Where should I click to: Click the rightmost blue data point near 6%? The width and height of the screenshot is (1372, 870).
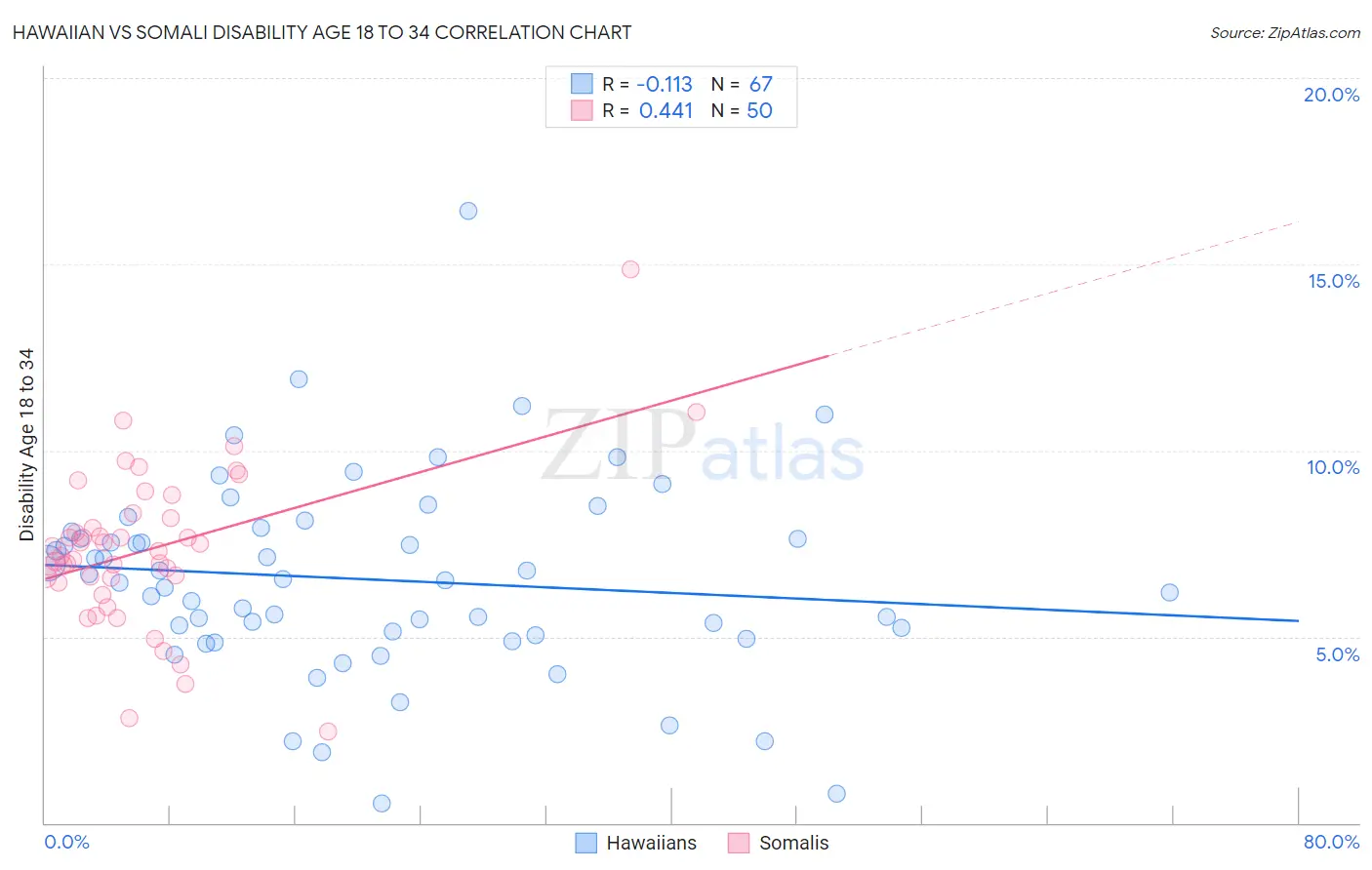pyautogui.click(x=1170, y=592)
